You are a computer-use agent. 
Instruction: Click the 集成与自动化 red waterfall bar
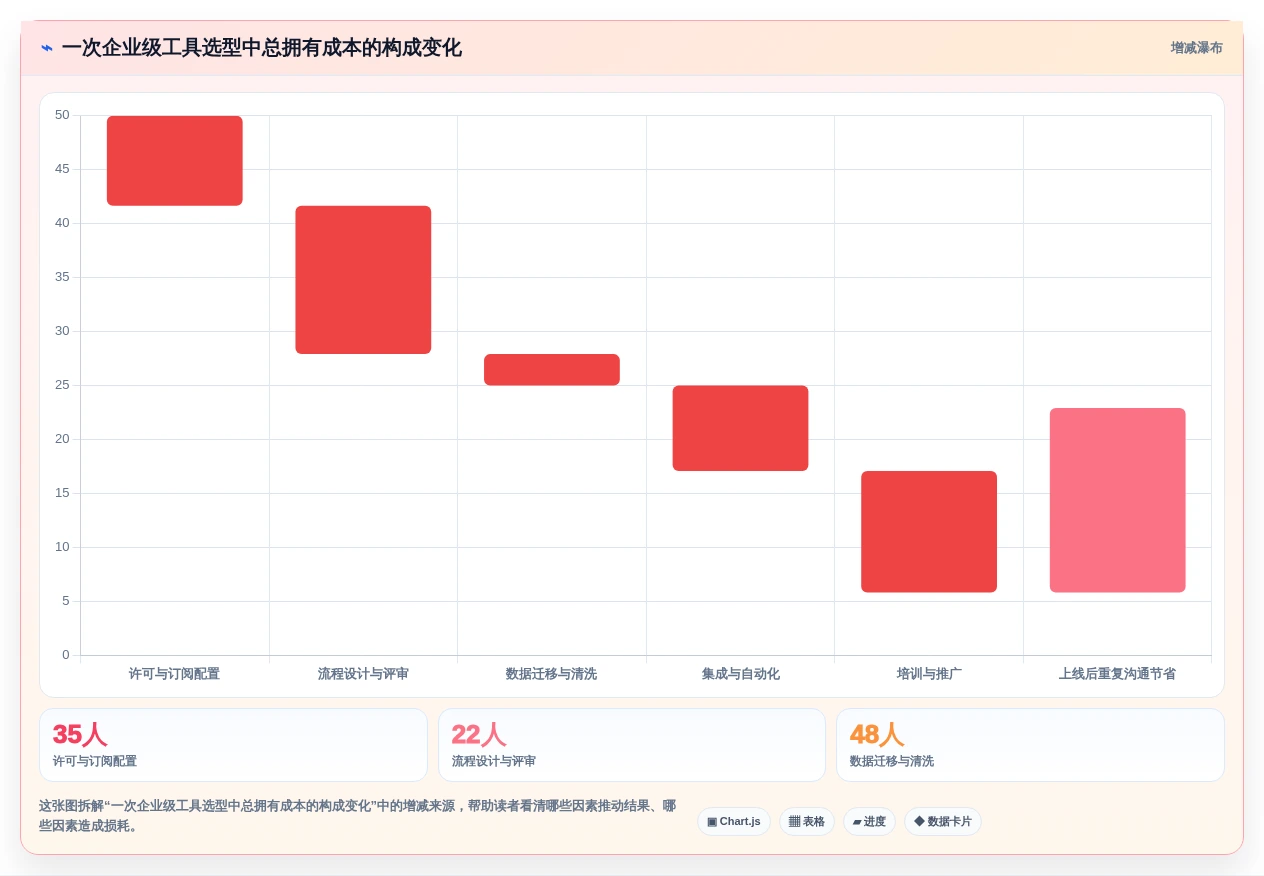(740, 428)
